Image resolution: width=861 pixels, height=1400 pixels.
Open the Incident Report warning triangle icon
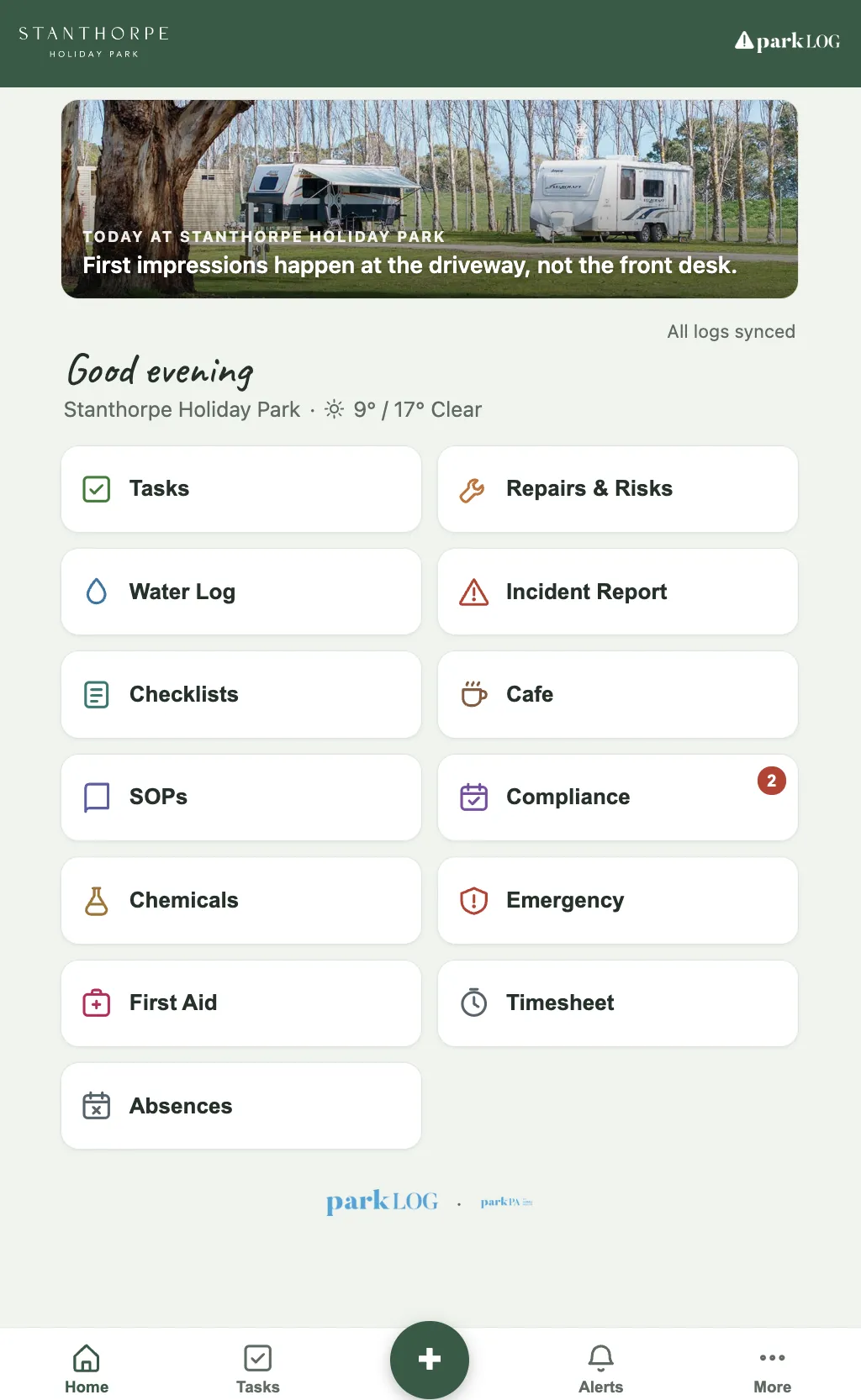coord(474,592)
